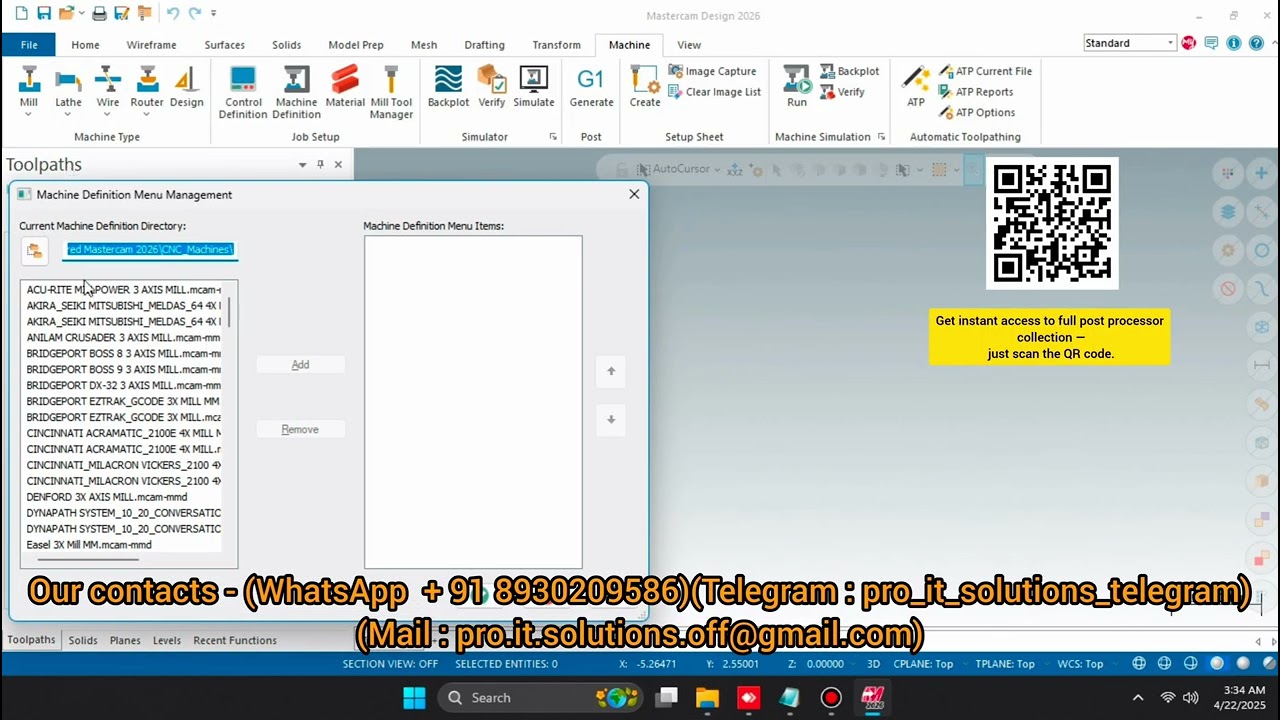Open the Machine Simulation dialog launcher
The height and width of the screenshot is (720, 1280).
pos(881,137)
